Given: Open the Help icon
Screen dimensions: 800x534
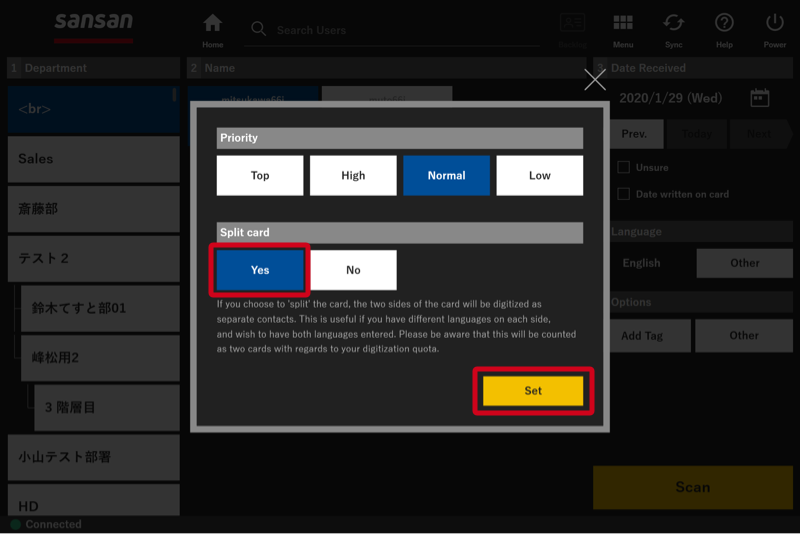Looking at the screenshot, I should [724, 24].
